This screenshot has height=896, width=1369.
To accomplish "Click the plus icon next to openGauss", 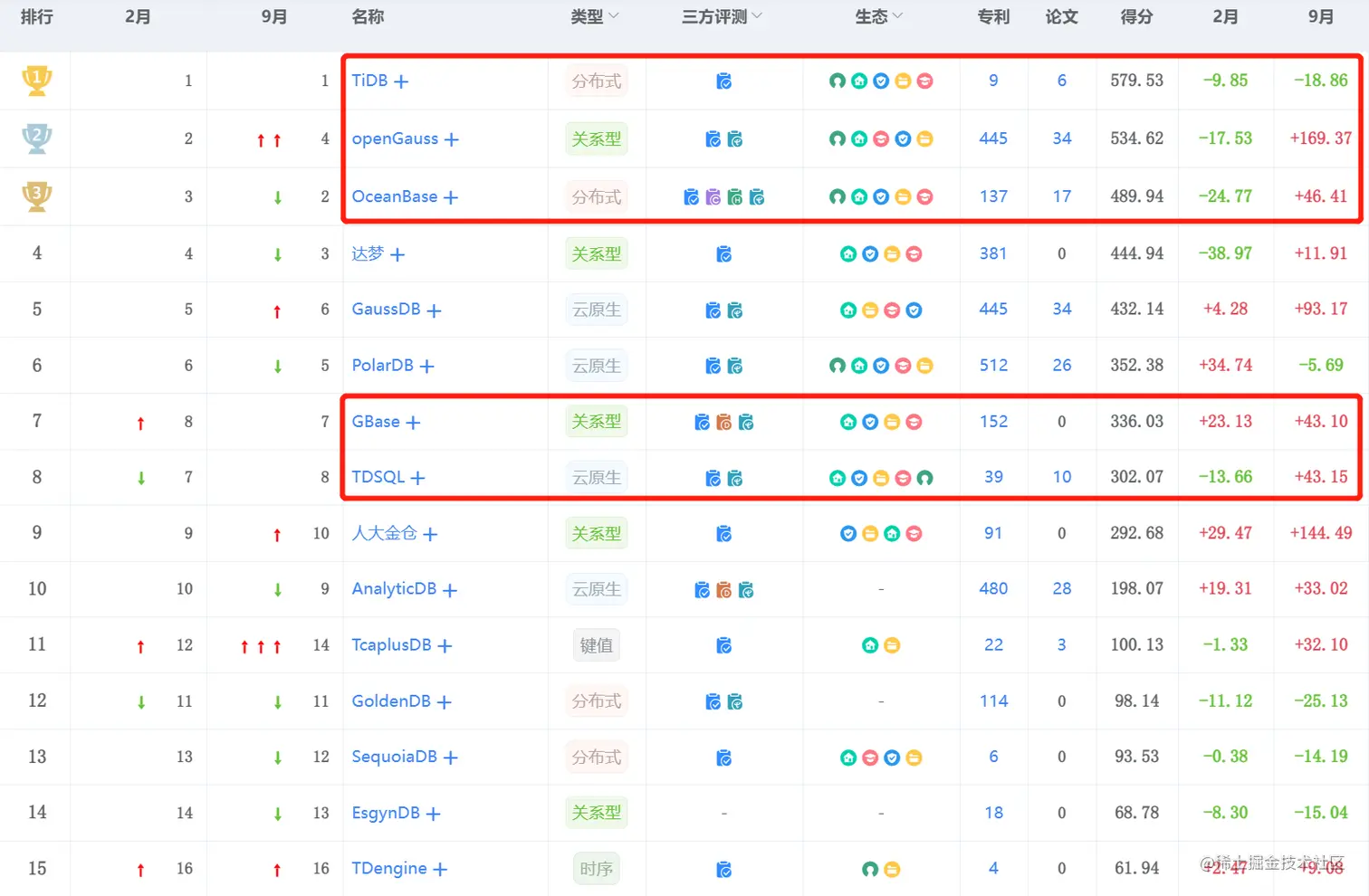I will [x=452, y=139].
